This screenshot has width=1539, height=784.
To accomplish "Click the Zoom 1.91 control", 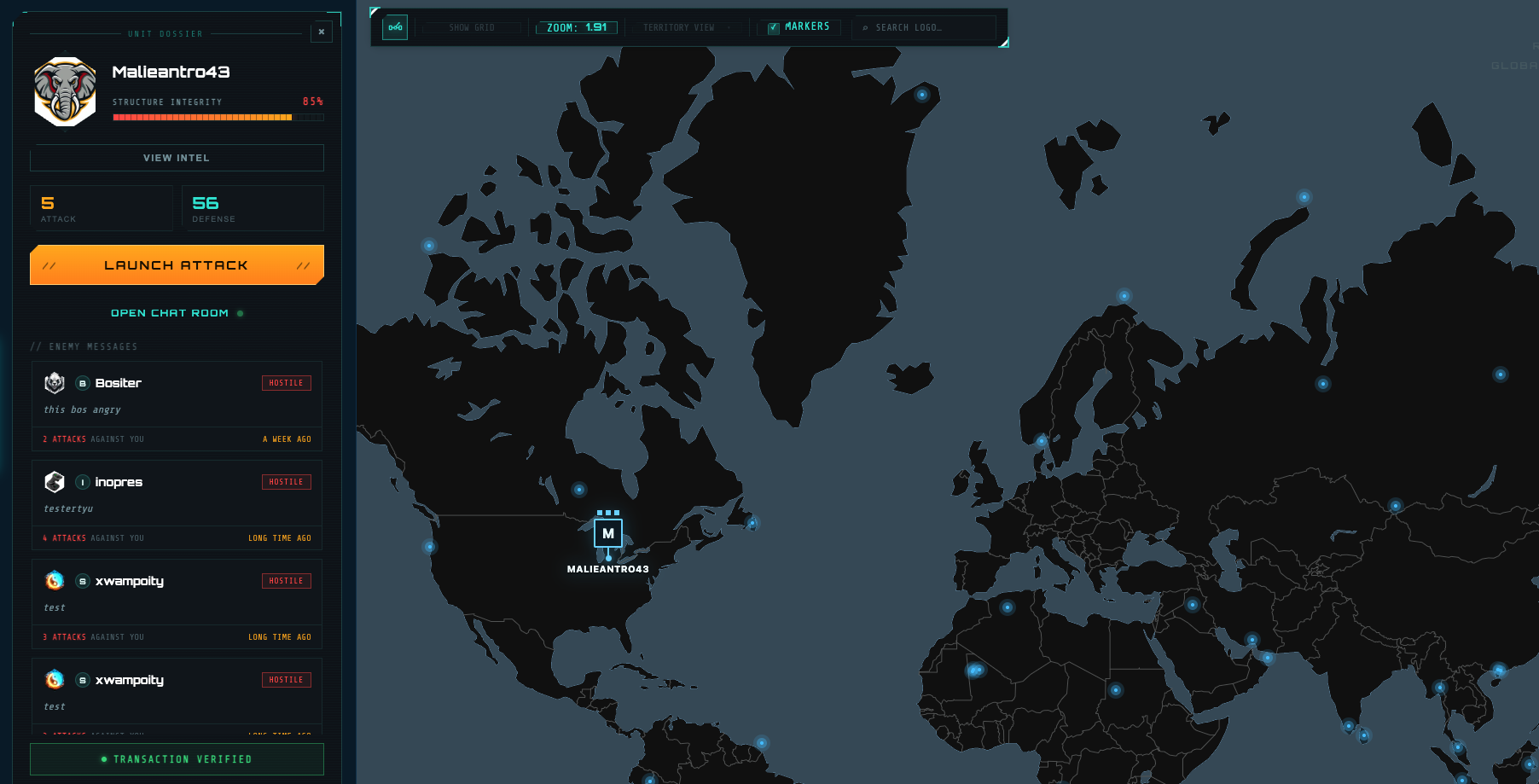I will pos(577,28).
